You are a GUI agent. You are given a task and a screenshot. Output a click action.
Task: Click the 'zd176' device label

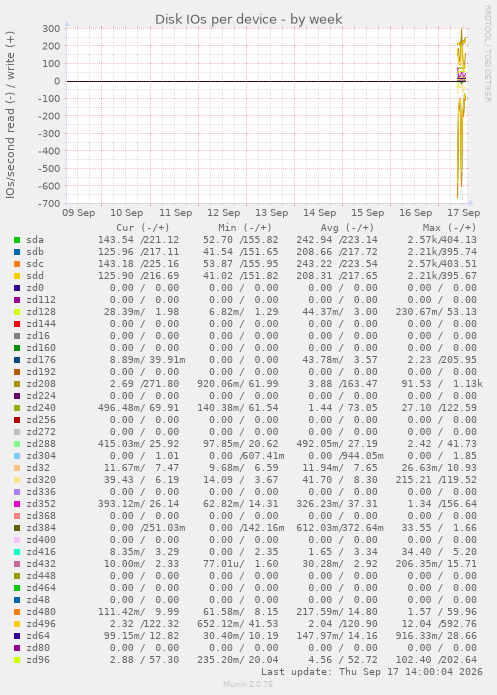tap(41, 360)
